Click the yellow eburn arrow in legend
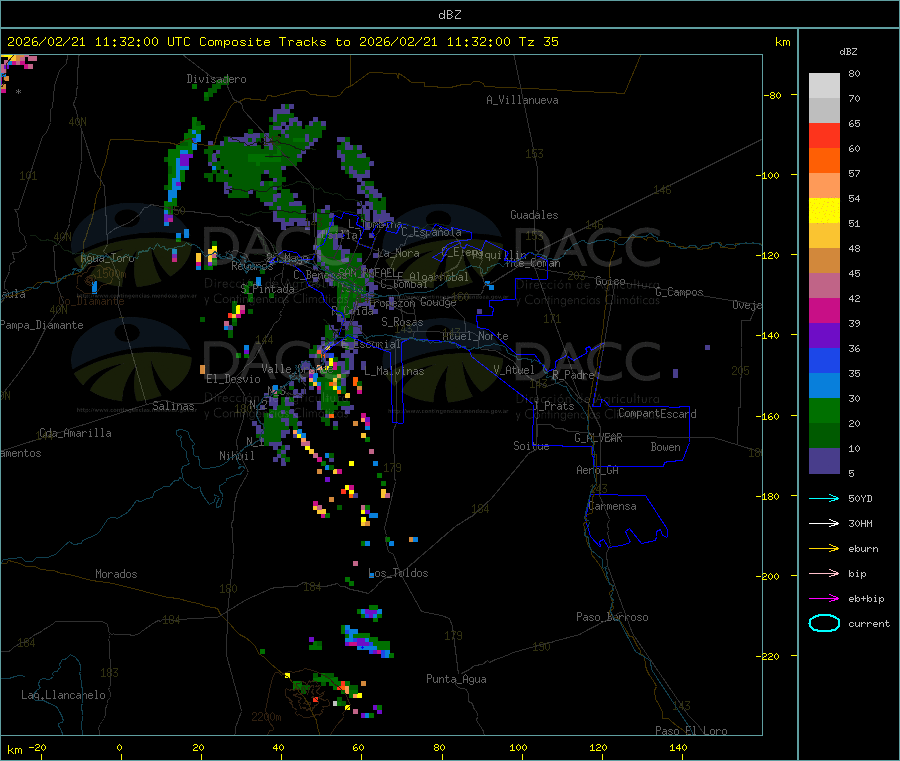Screen dimensions: 900x761 pyautogui.click(x=824, y=549)
